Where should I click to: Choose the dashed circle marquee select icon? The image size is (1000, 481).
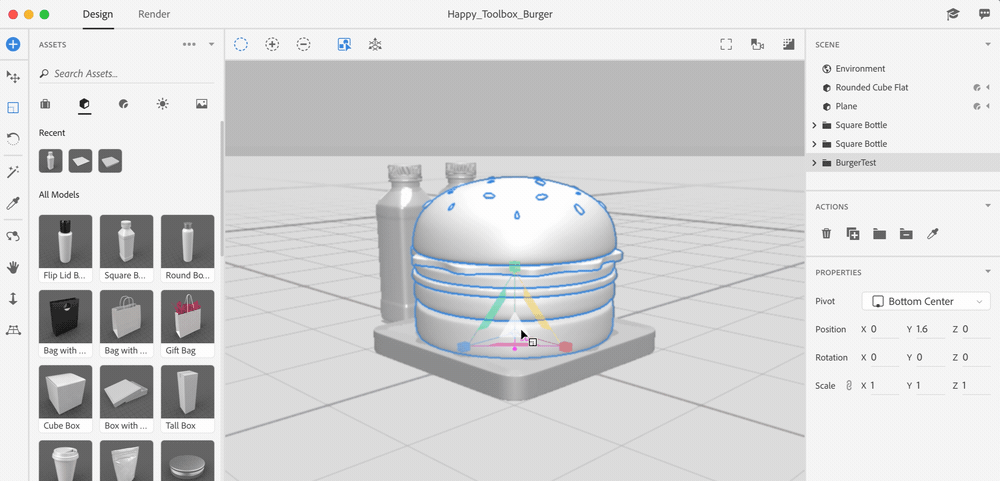coord(240,45)
